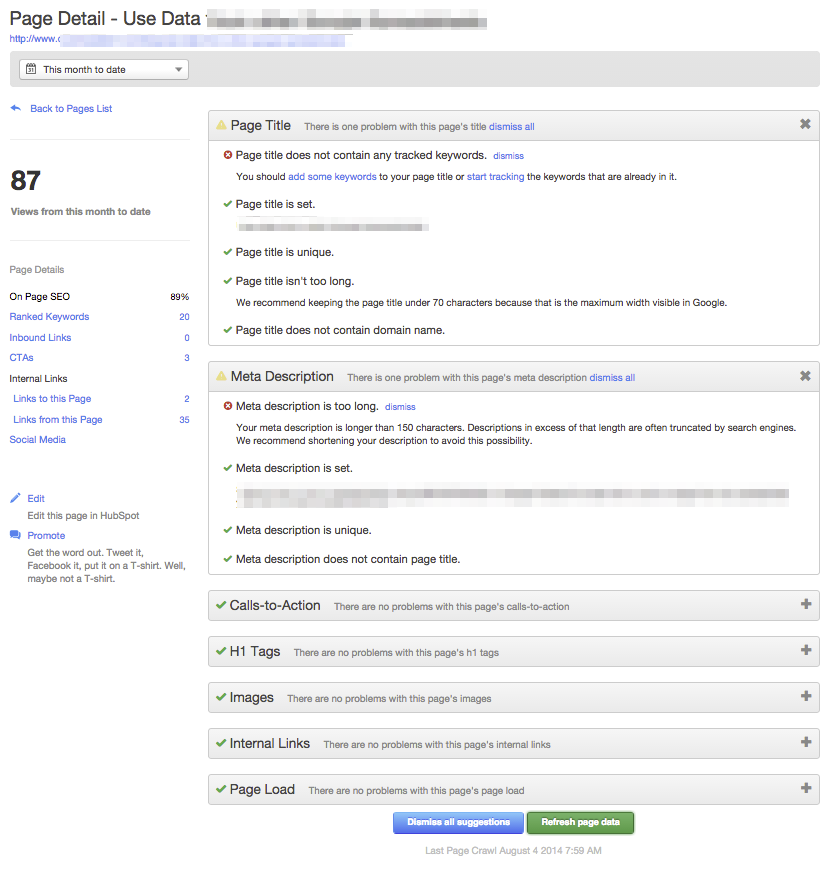This screenshot has width=830, height=869.
Task: Expand the Page Load section plus icon
Action: pyautogui.click(x=806, y=788)
